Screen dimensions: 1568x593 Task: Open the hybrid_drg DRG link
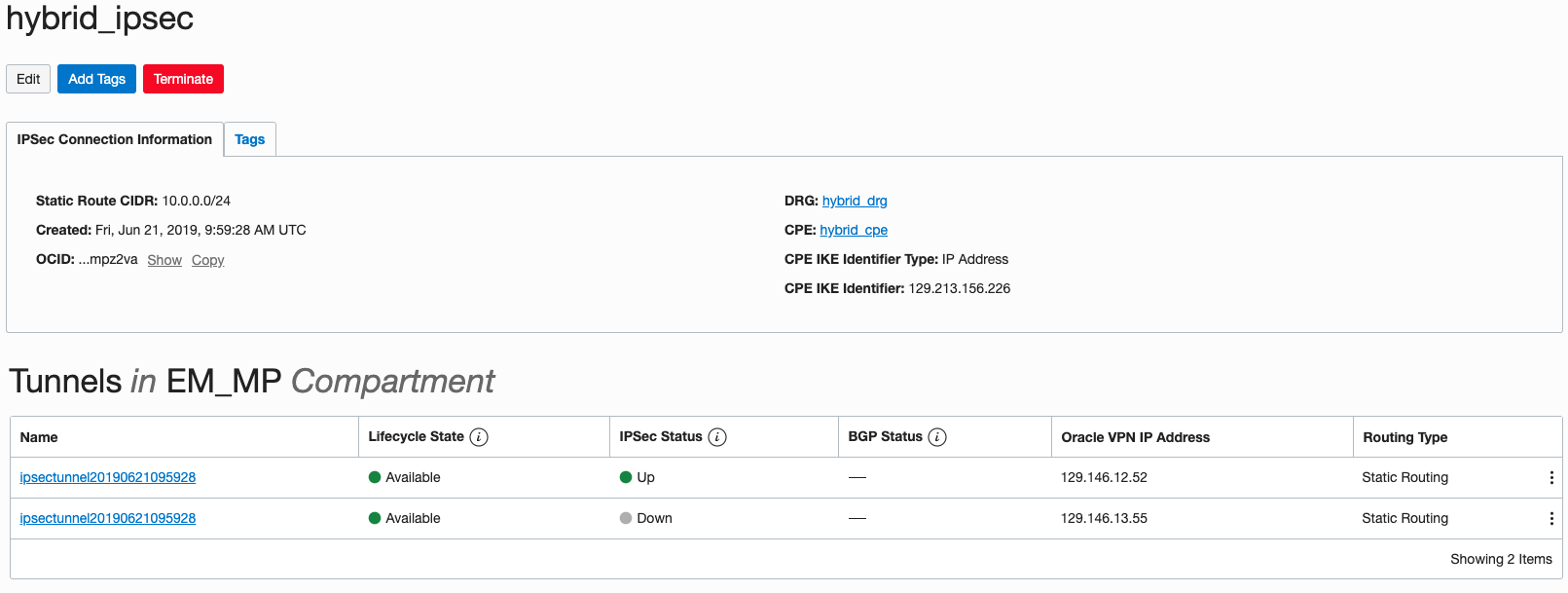click(x=855, y=201)
